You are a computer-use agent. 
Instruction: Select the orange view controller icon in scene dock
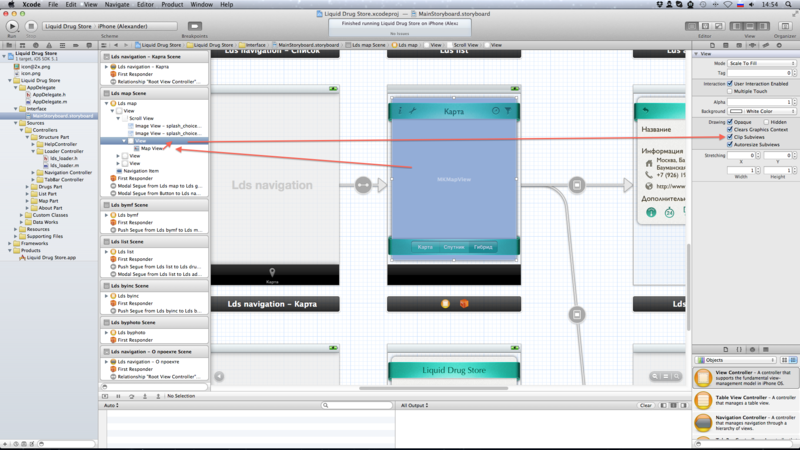point(445,304)
